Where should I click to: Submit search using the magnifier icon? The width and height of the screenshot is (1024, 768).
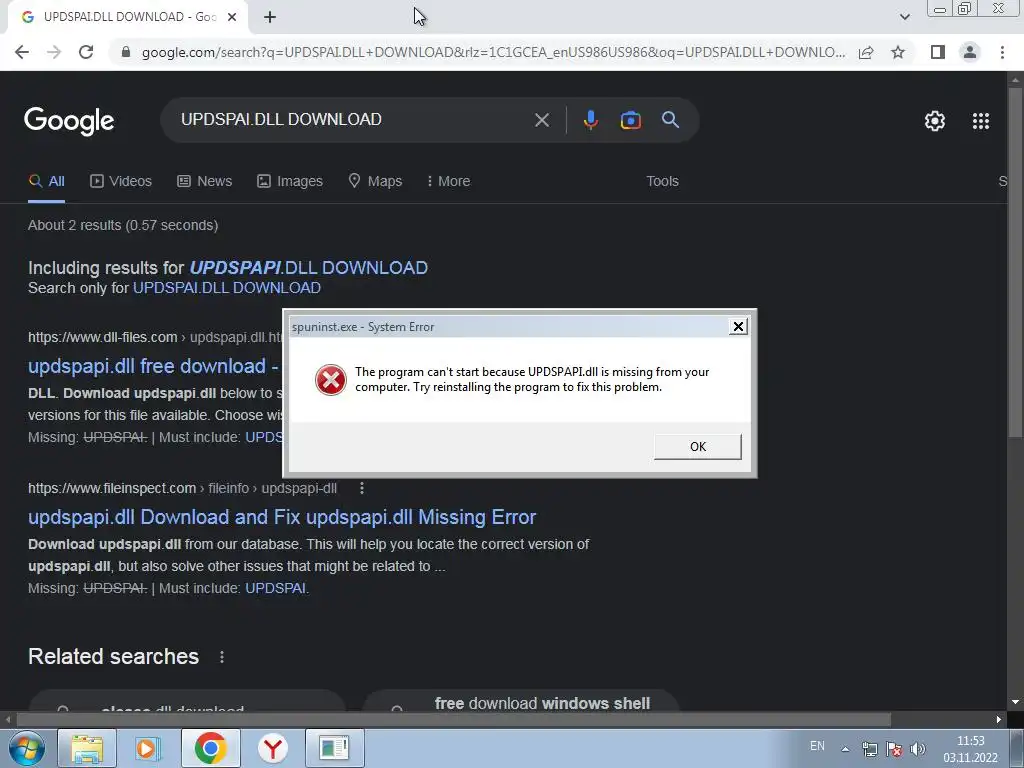670,120
